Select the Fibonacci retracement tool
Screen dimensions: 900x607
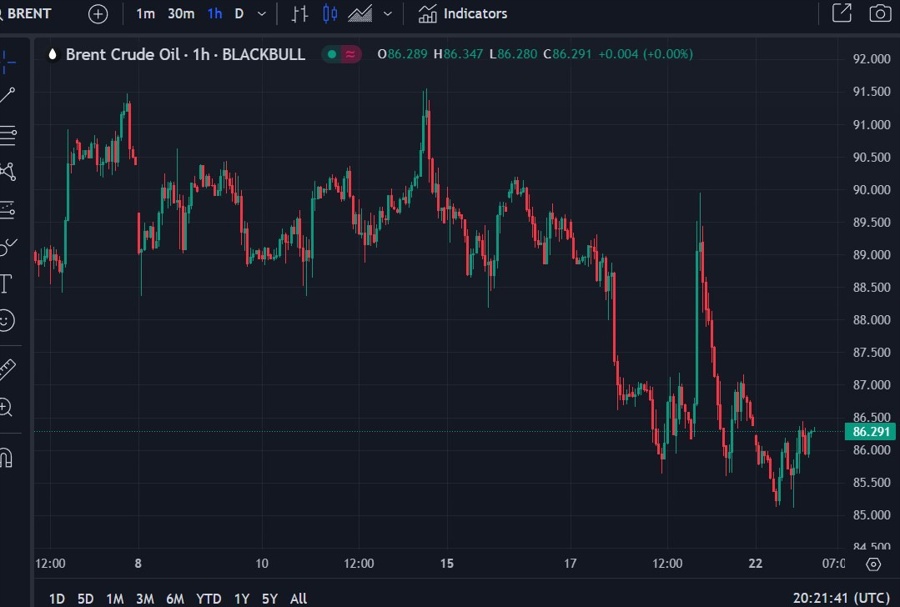tap(7, 135)
